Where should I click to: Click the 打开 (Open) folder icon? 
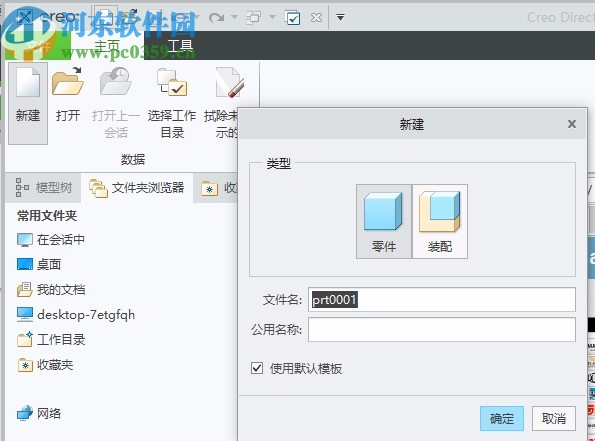68,81
